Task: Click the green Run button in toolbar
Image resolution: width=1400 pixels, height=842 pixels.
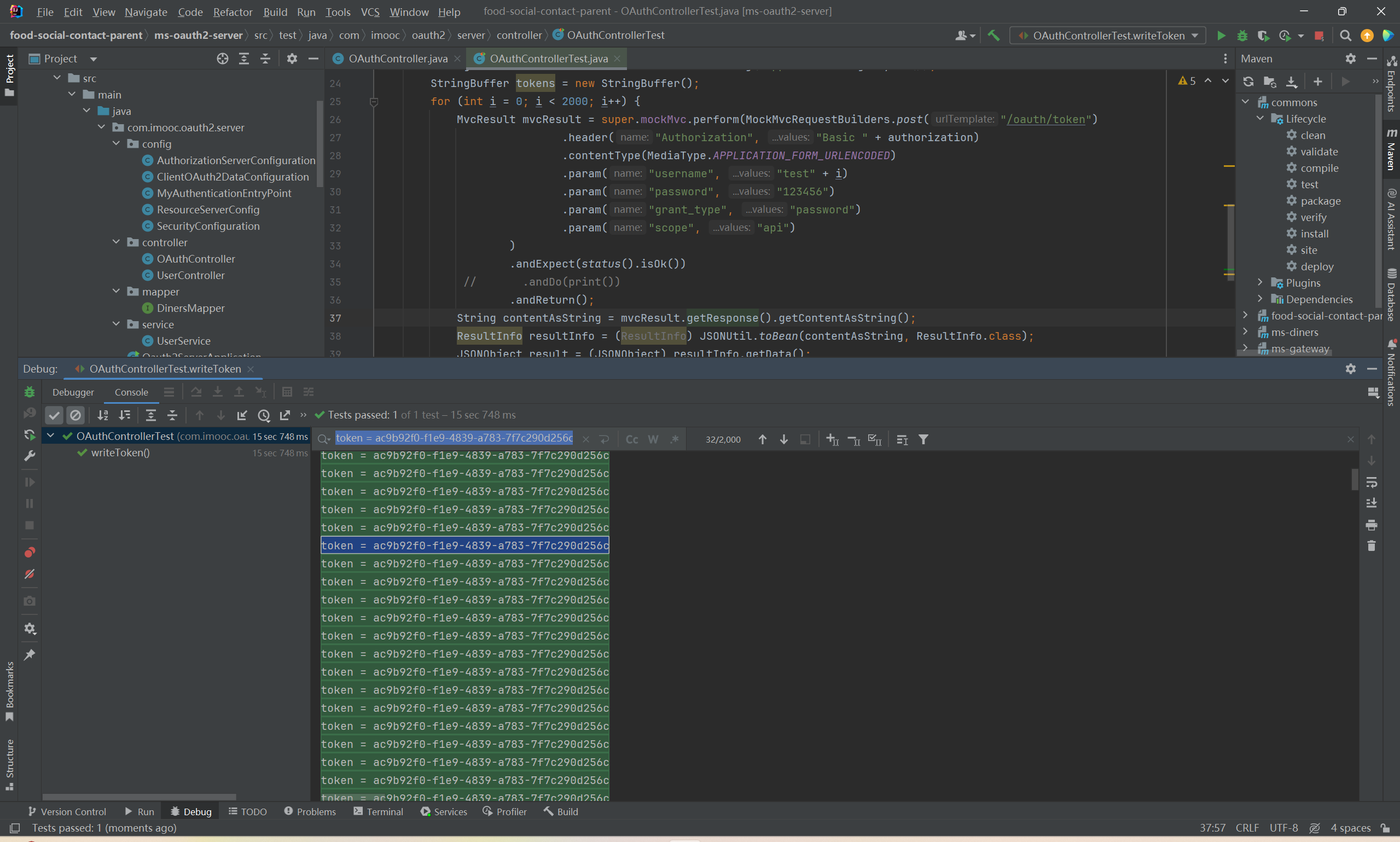Action: (1221, 36)
